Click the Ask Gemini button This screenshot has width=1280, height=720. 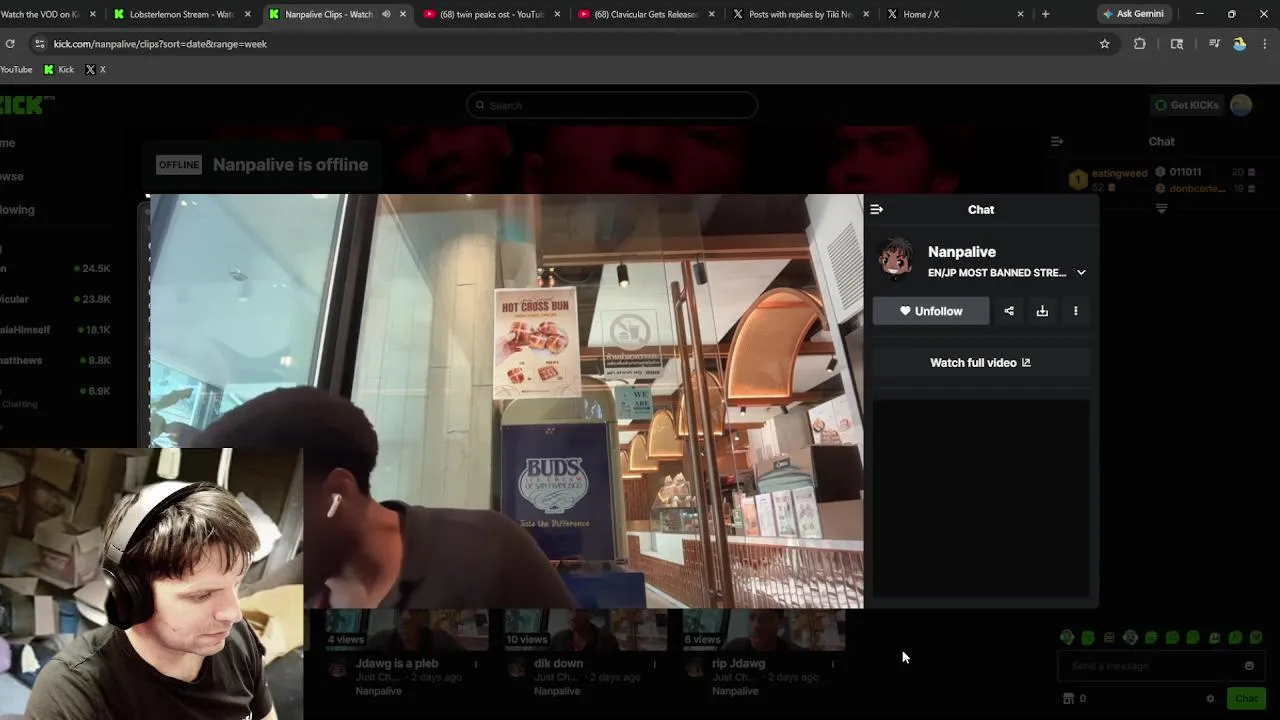click(x=1133, y=14)
